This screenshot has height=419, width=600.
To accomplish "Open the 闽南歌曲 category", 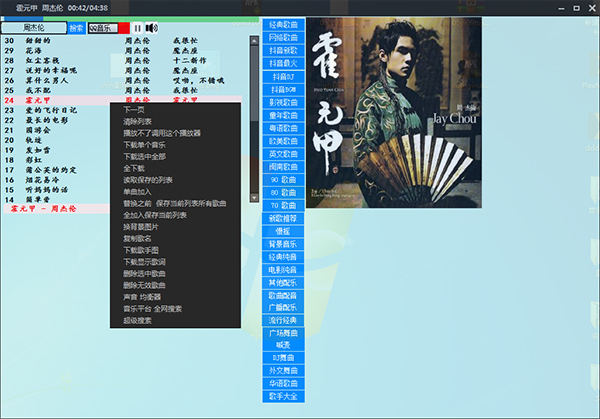I will click(x=283, y=167).
